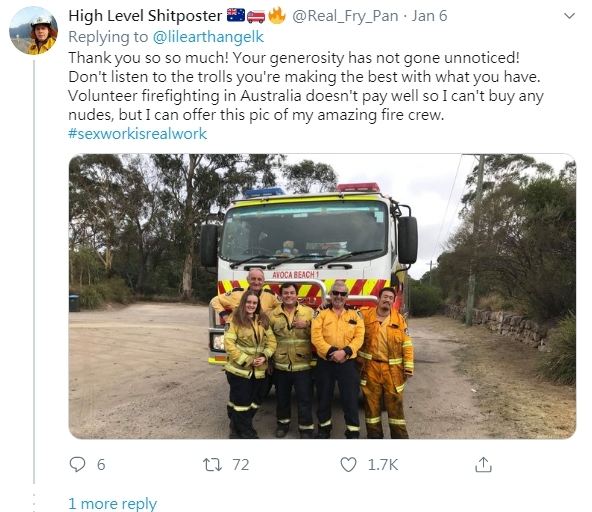Open the author's profile avatar picture
The image size is (592, 512).
click(x=33, y=31)
